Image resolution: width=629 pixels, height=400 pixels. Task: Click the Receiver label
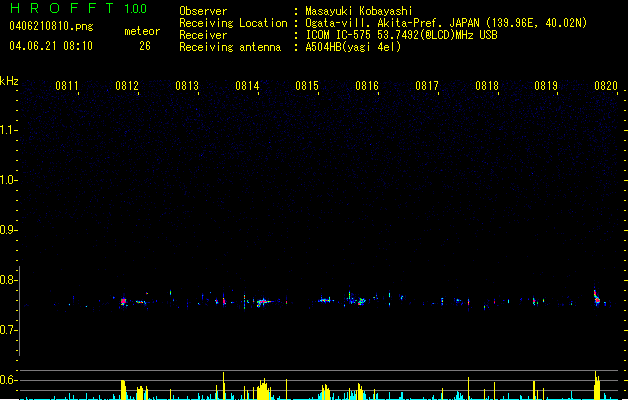click(x=203, y=35)
